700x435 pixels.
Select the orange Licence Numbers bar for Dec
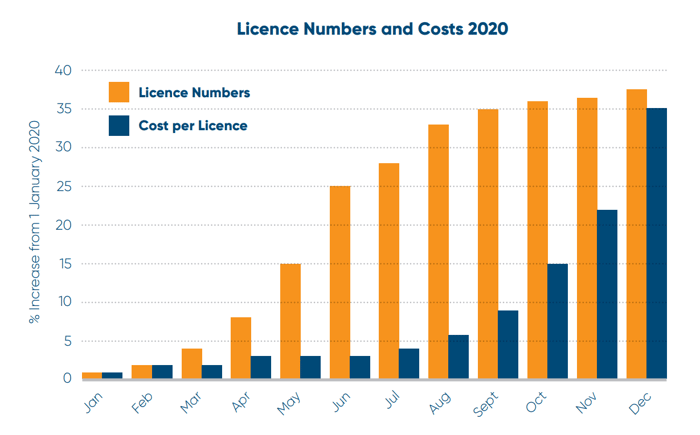[x=637, y=234]
